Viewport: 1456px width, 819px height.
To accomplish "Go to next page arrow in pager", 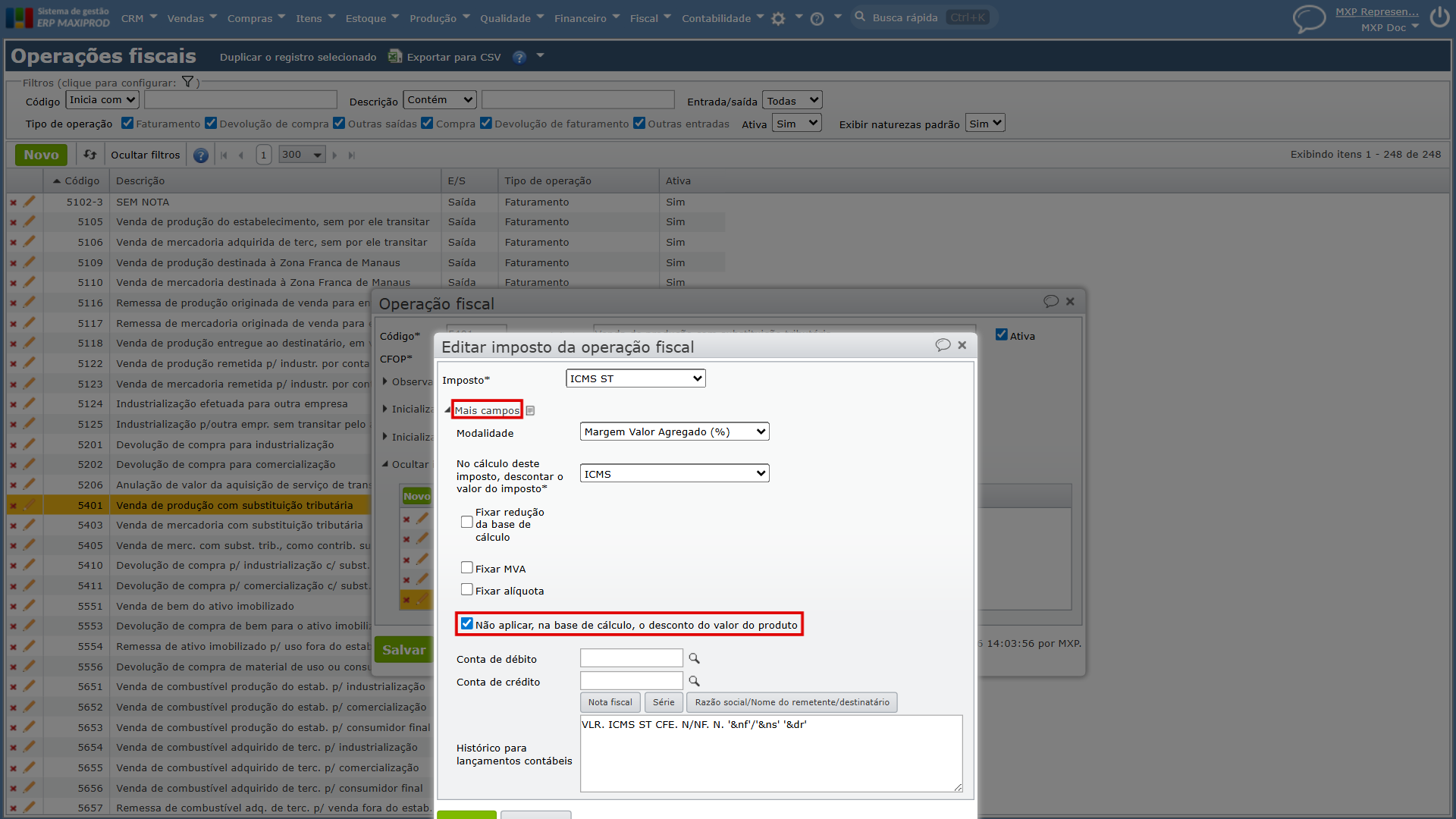I will [334, 155].
